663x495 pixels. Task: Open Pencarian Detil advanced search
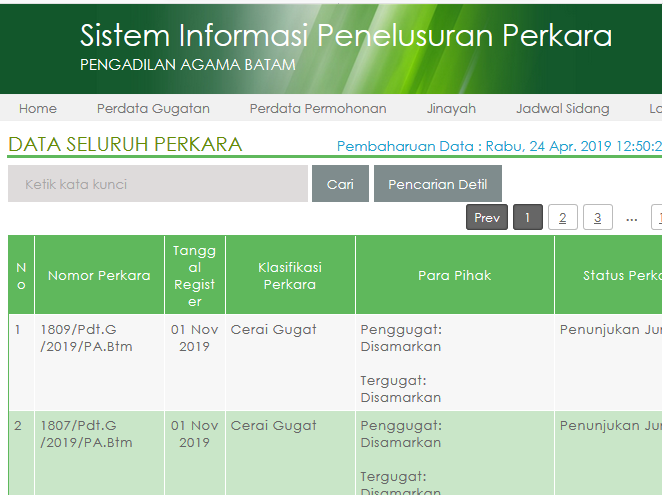click(x=437, y=184)
